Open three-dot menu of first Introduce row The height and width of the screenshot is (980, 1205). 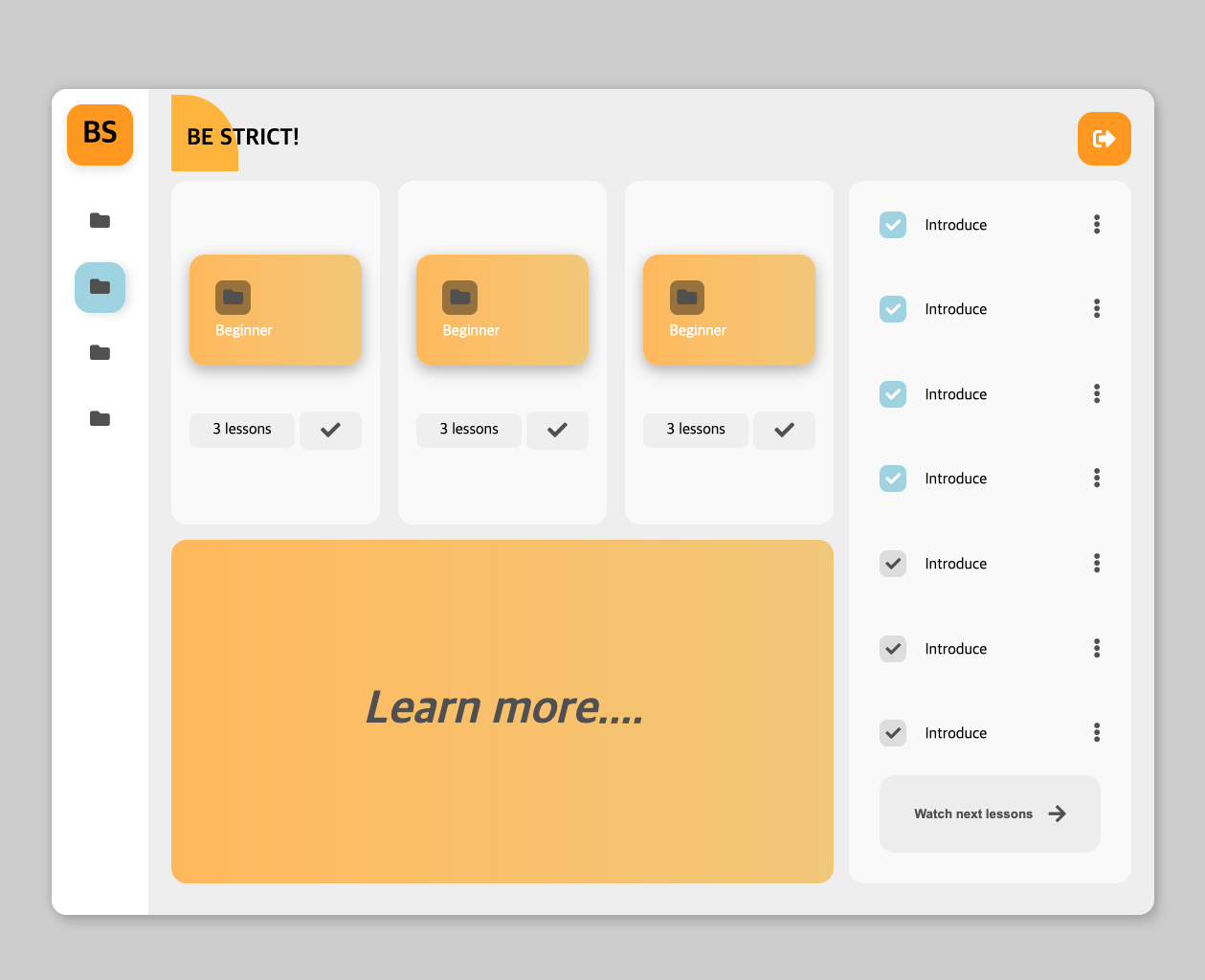pos(1097,224)
